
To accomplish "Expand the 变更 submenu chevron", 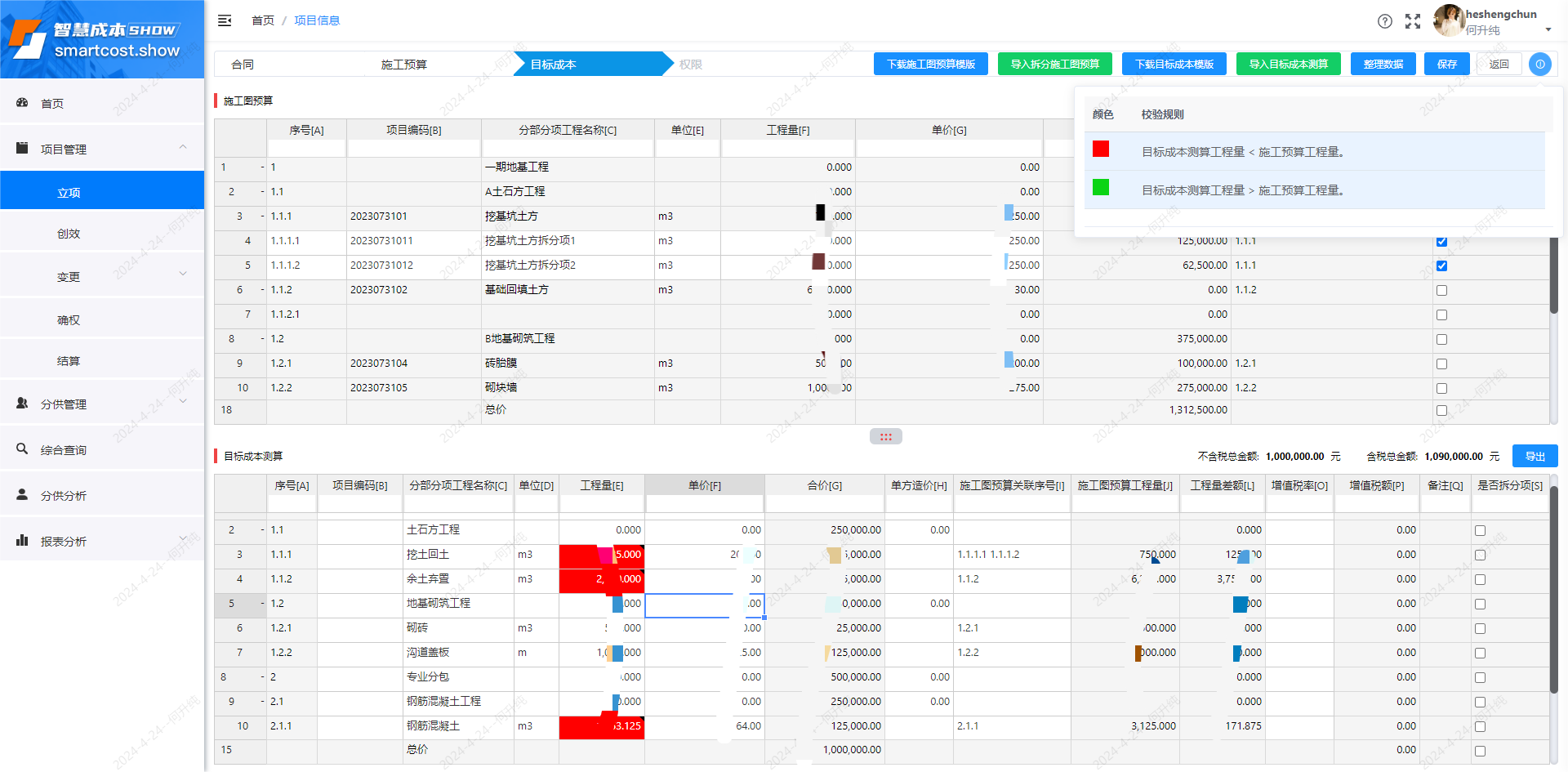I will [183, 275].
